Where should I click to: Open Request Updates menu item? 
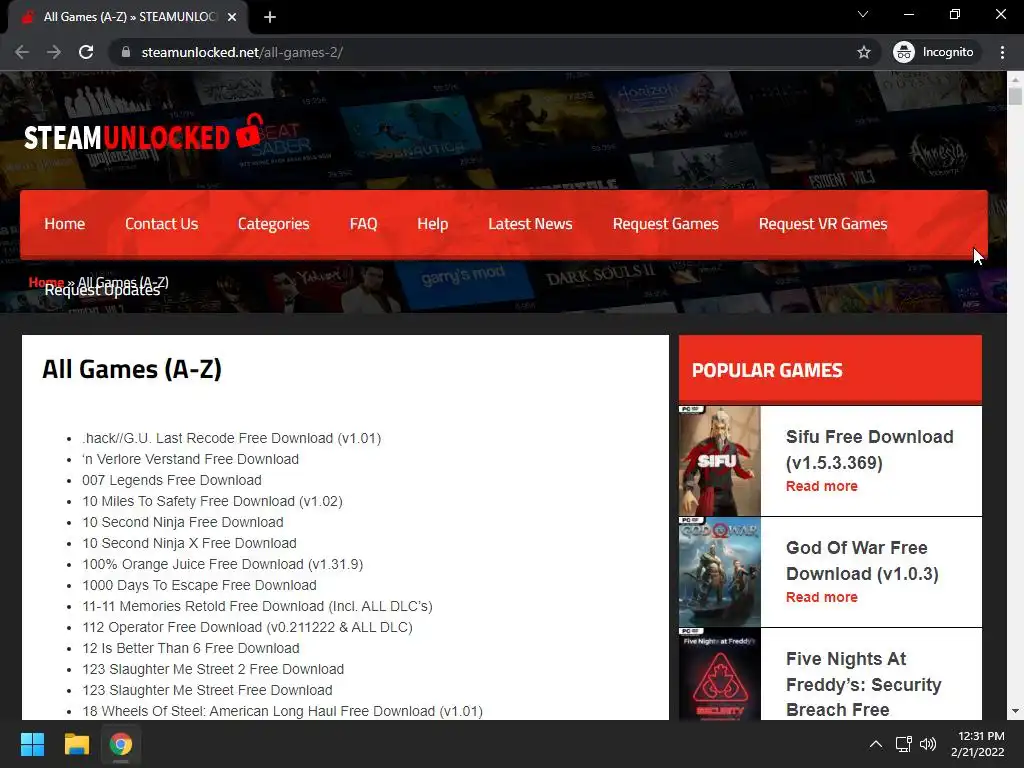coord(102,291)
